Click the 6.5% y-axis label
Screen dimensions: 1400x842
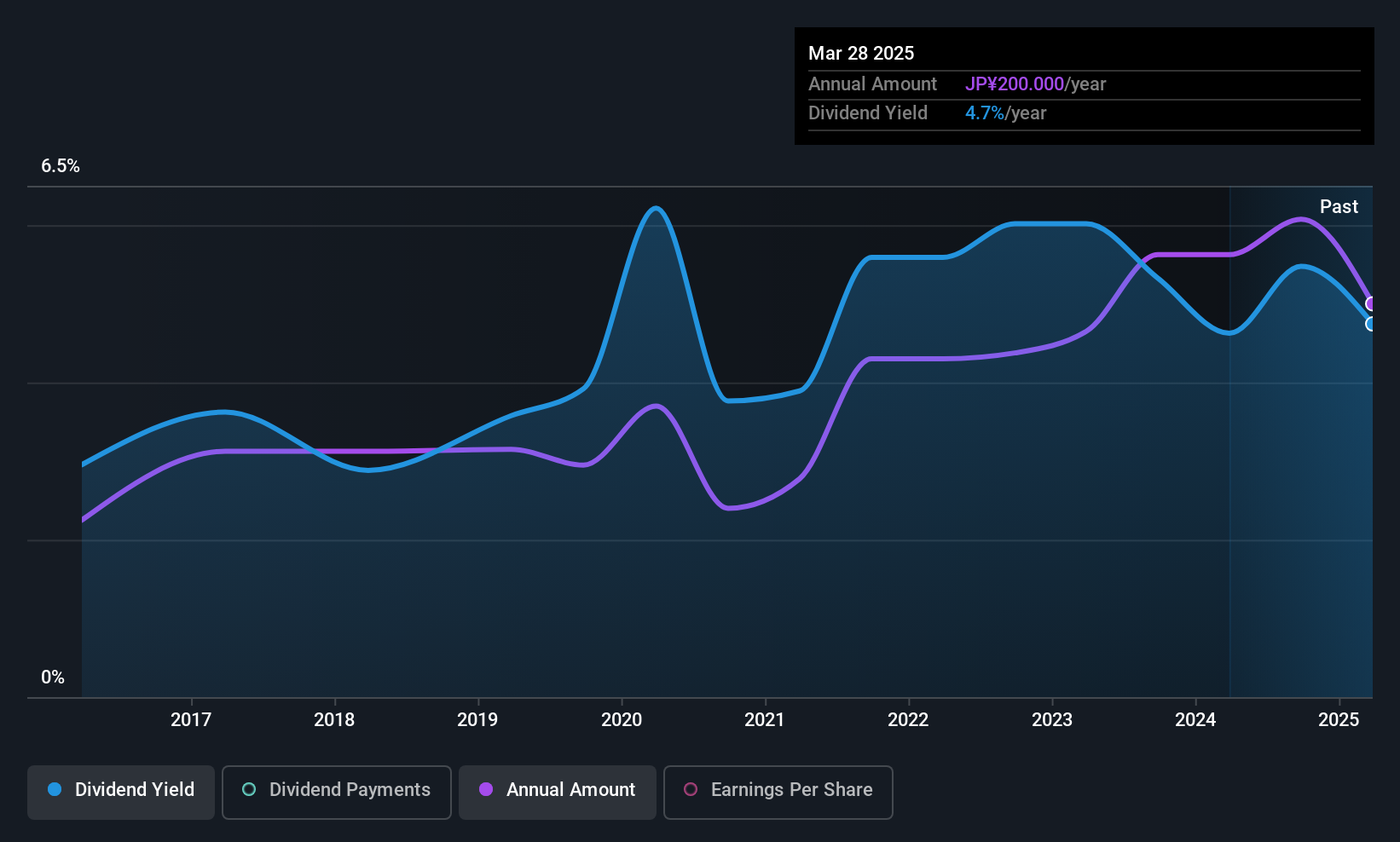click(x=61, y=166)
